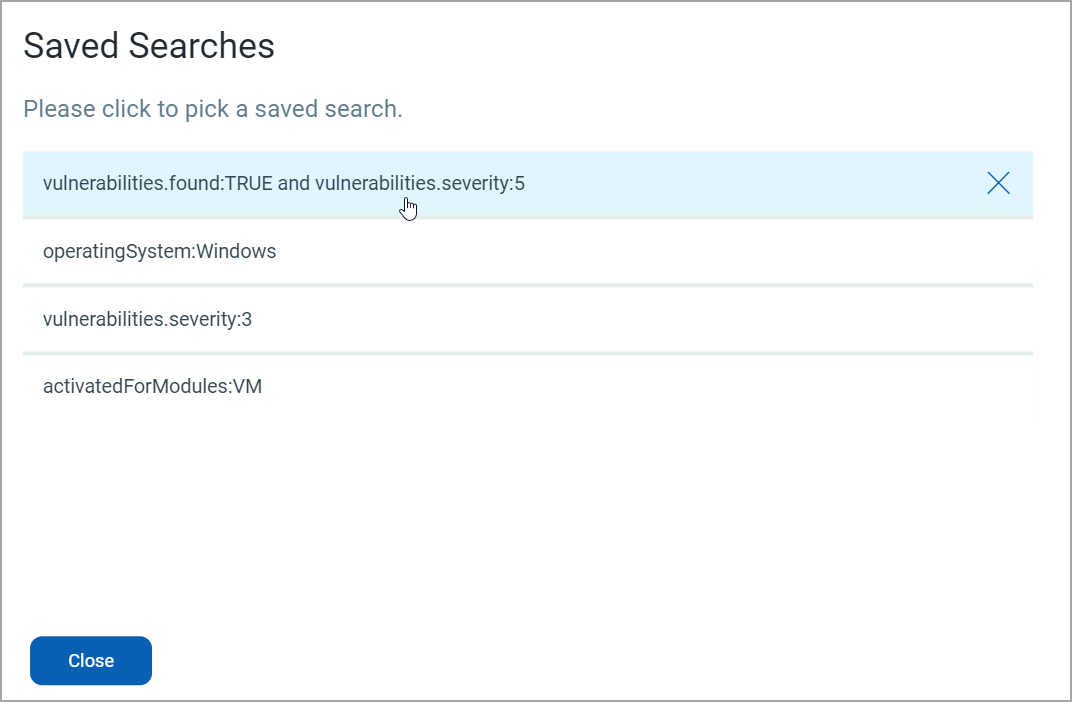Click the Saved Searches dialog title
Image resolution: width=1072 pixels, height=702 pixels.
click(148, 45)
